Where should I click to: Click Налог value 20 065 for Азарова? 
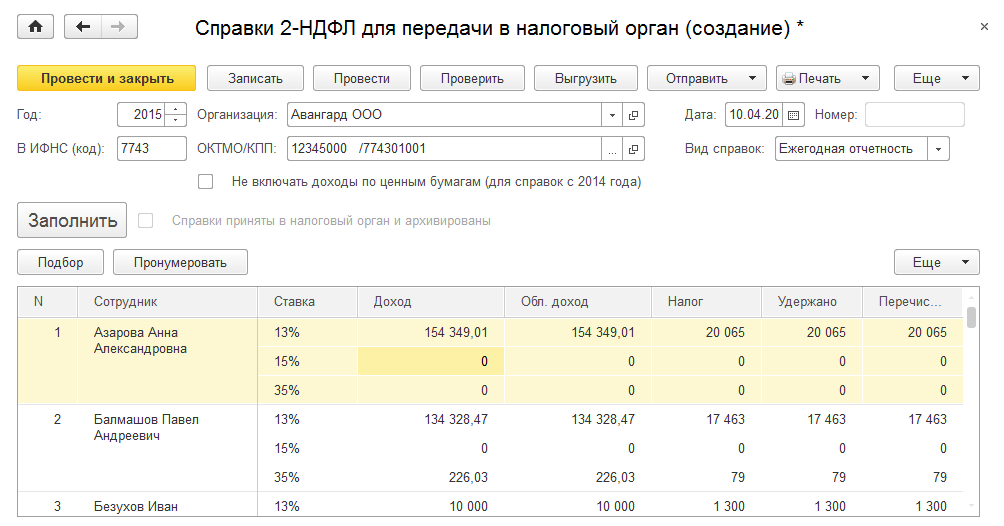(706, 333)
